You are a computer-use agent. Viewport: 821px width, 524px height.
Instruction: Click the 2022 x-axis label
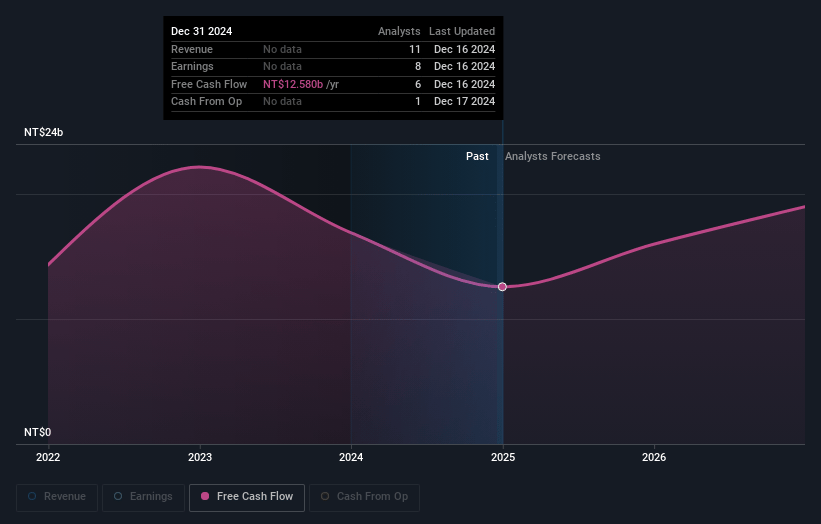pyautogui.click(x=48, y=457)
